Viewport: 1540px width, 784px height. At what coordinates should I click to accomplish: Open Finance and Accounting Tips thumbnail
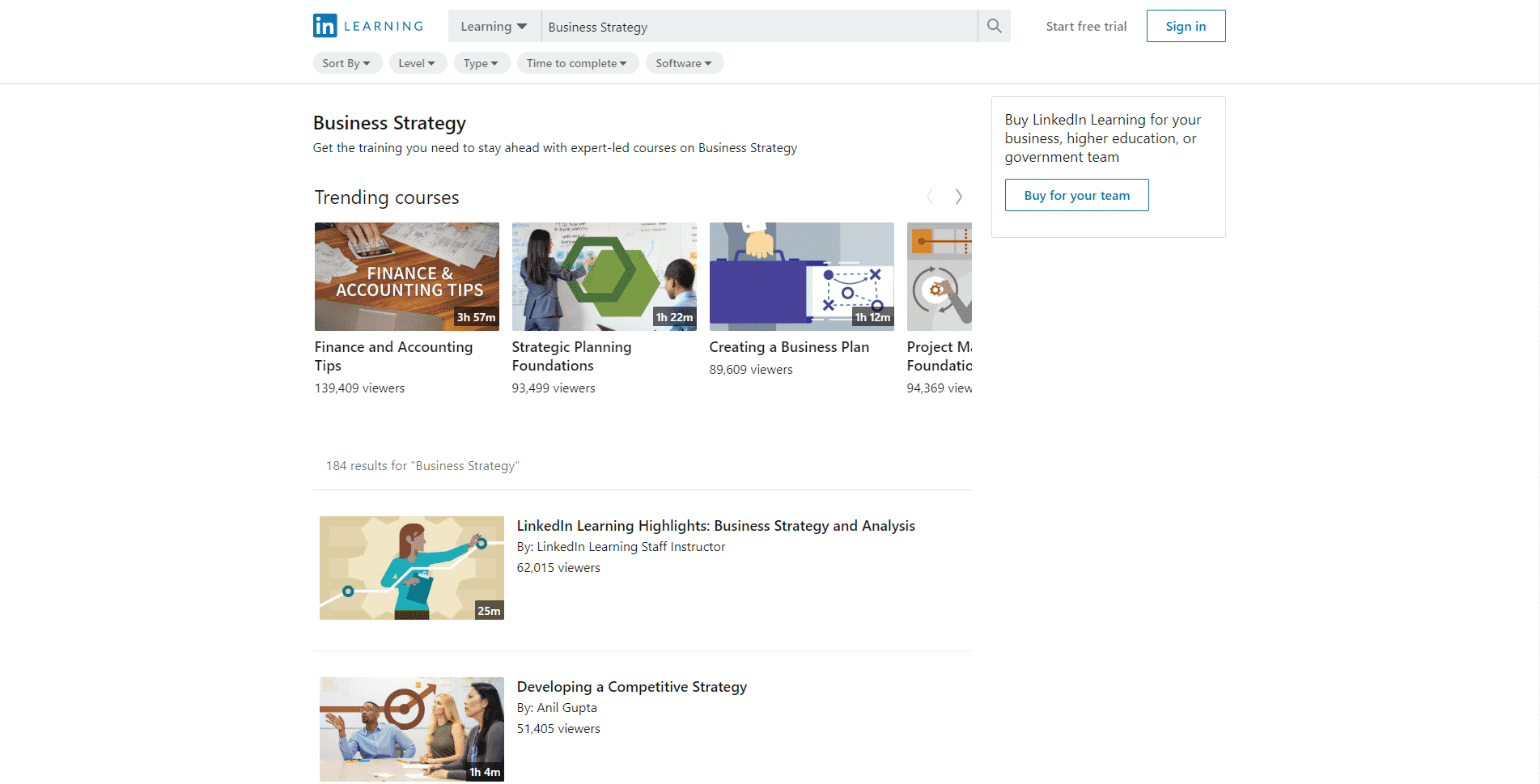coord(407,277)
